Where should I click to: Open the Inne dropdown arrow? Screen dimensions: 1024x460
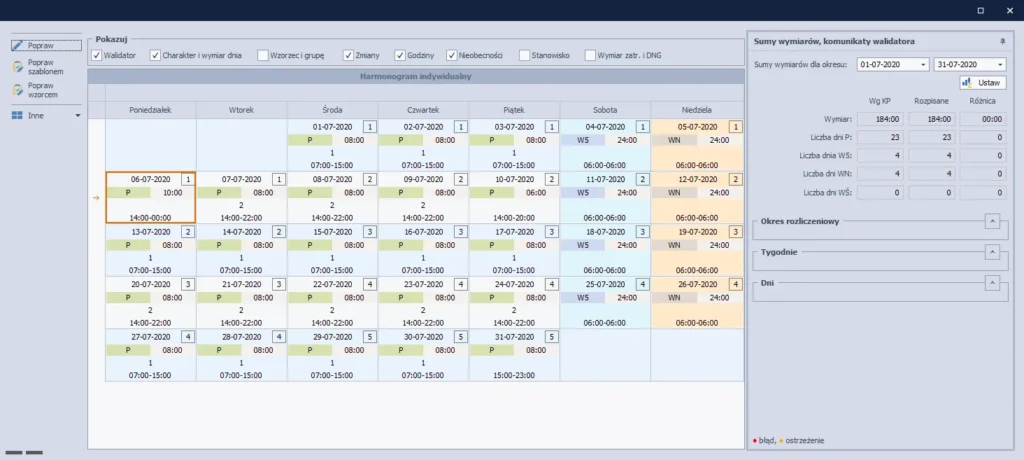[77, 116]
